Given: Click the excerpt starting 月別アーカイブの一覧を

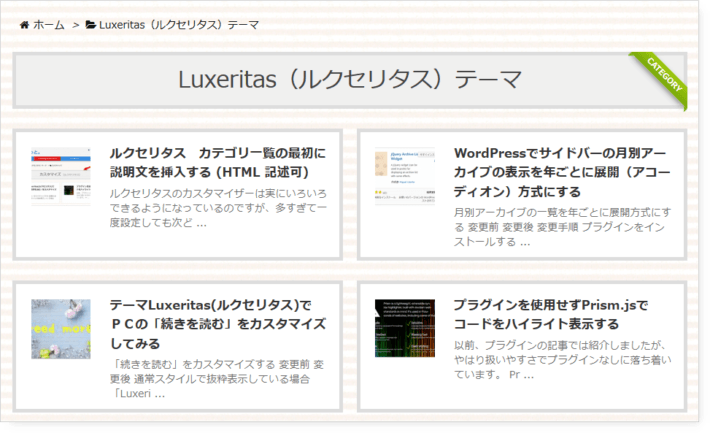Looking at the screenshot, I should pos(562,226).
